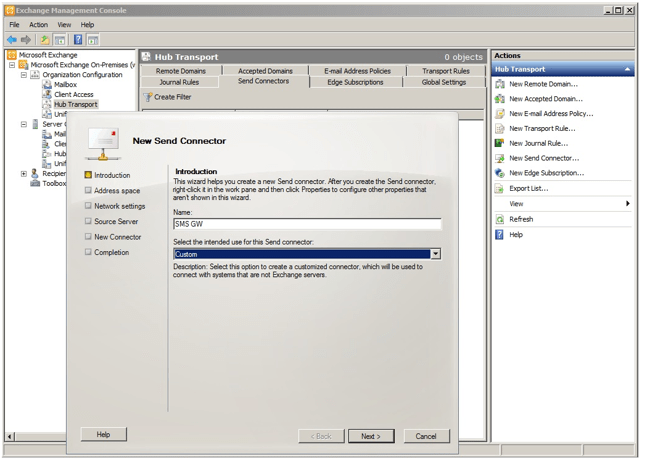Click the Introduction wizard step
This screenshot has height=463, width=650.
click(x=112, y=175)
